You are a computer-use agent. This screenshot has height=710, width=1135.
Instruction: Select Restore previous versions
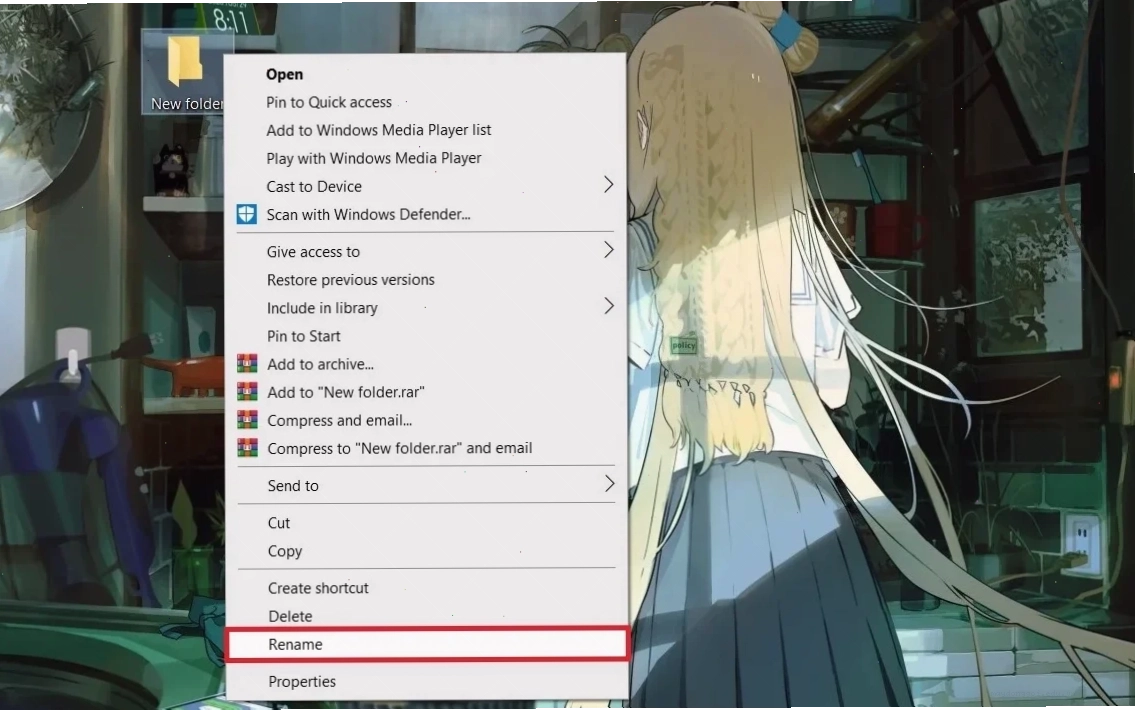[426, 279]
